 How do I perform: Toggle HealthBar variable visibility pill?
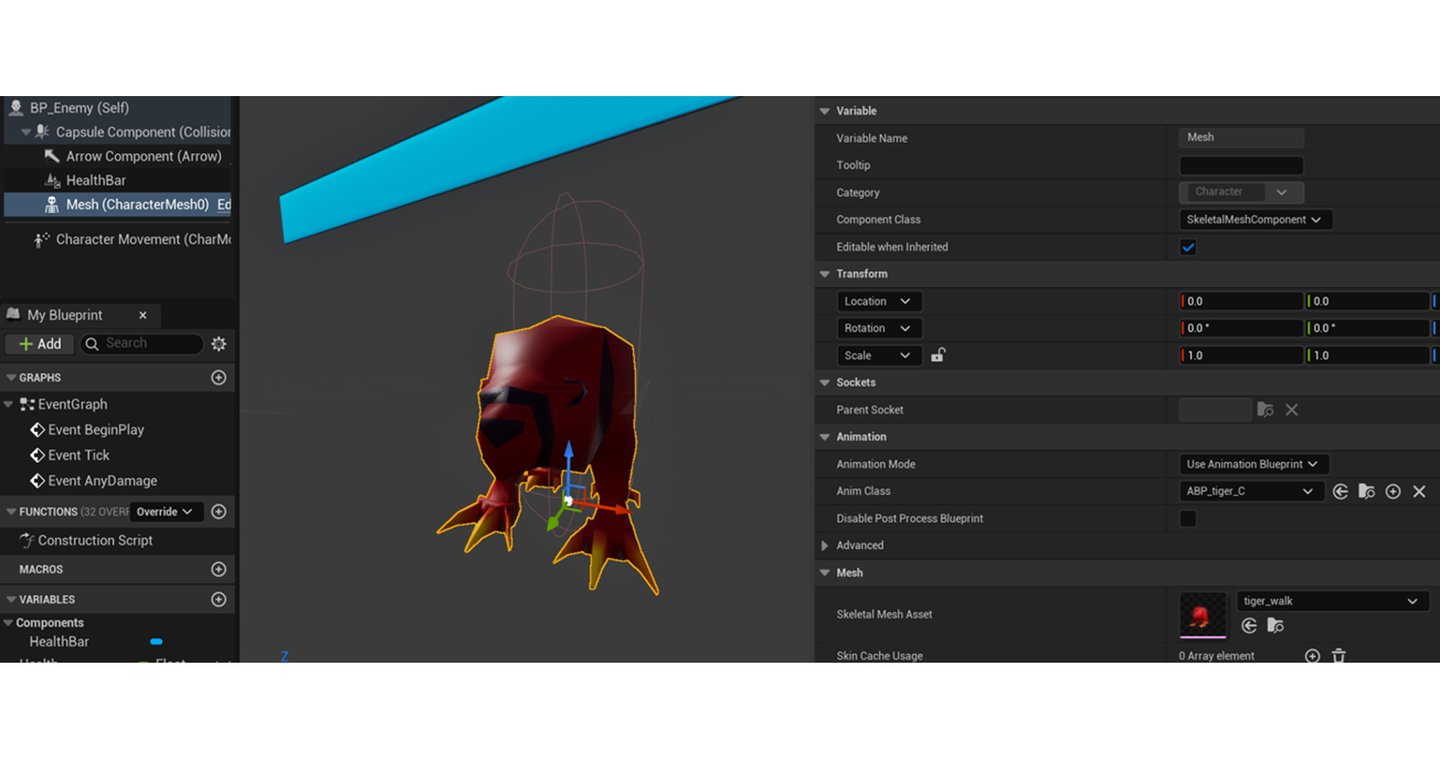coord(156,642)
